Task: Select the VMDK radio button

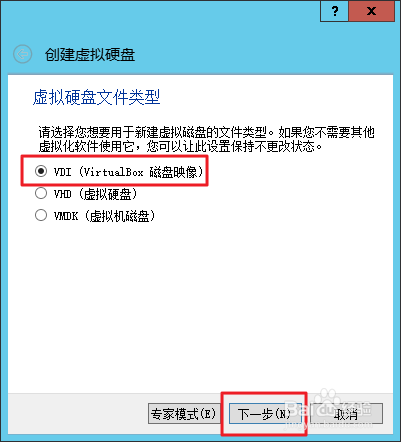Action: click(x=41, y=215)
